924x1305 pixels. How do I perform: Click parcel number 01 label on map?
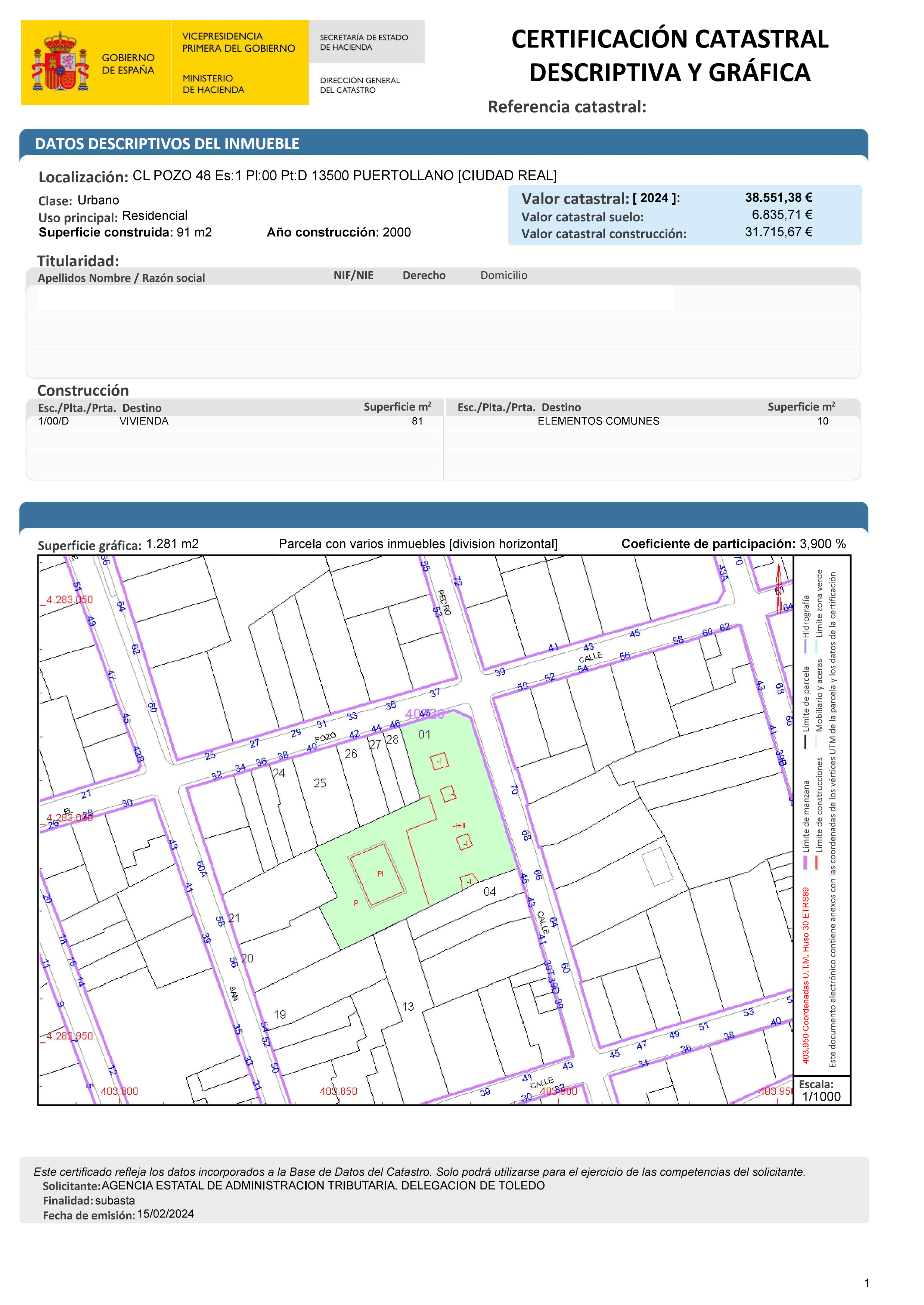pos(424,735)
